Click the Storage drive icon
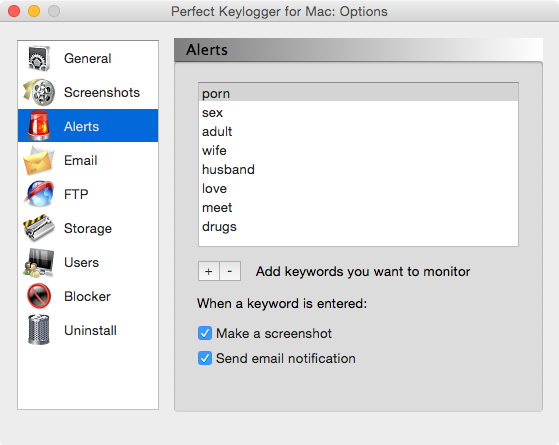Screen dimensions: 559x445 click(39, 228)
